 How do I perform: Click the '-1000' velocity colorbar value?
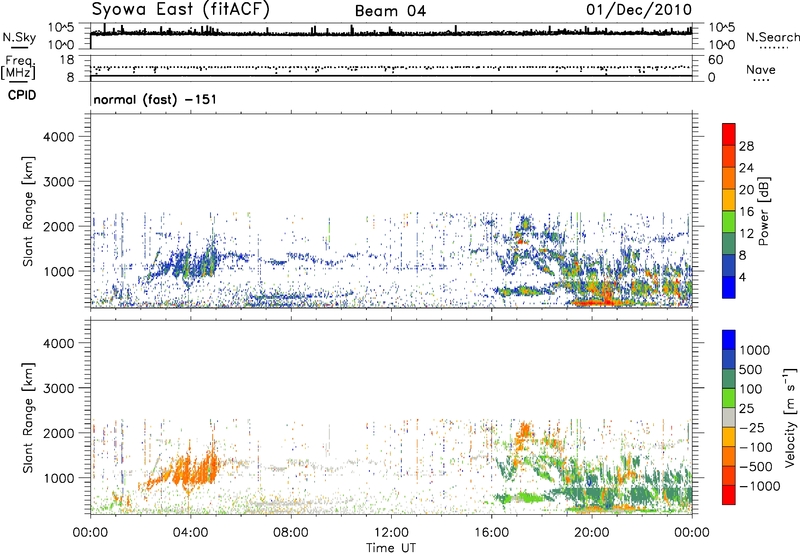click(x=759, y=486)
